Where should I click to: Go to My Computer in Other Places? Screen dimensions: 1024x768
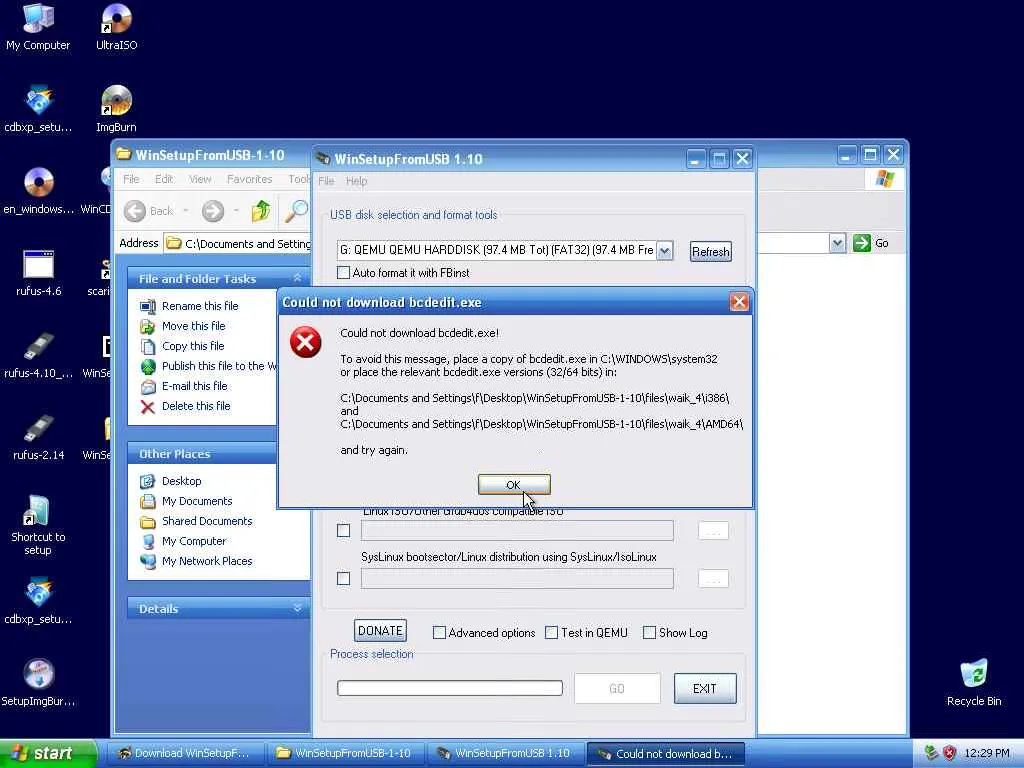[194, 541]
